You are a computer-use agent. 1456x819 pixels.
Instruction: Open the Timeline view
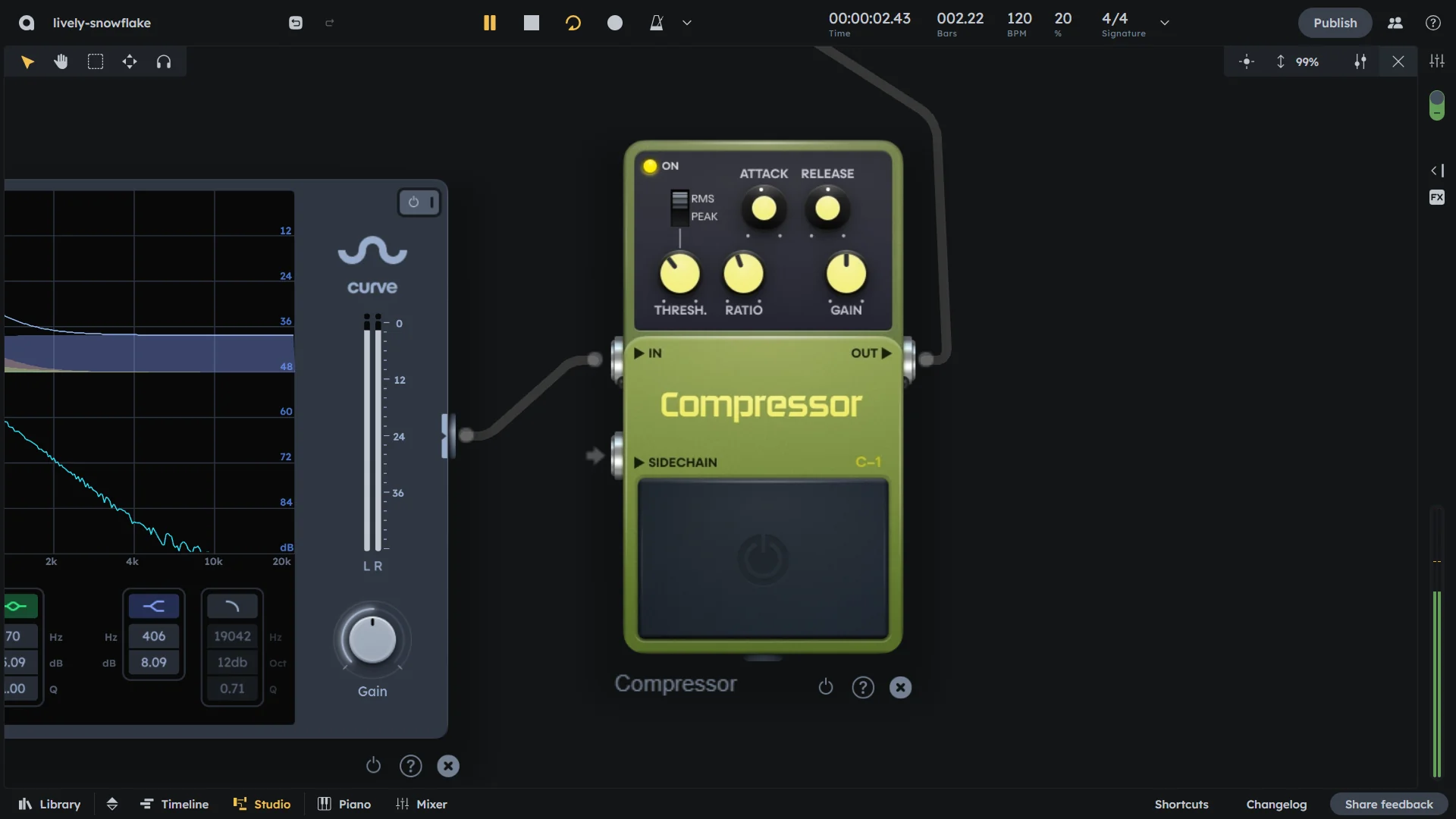[x=174, y=804]
